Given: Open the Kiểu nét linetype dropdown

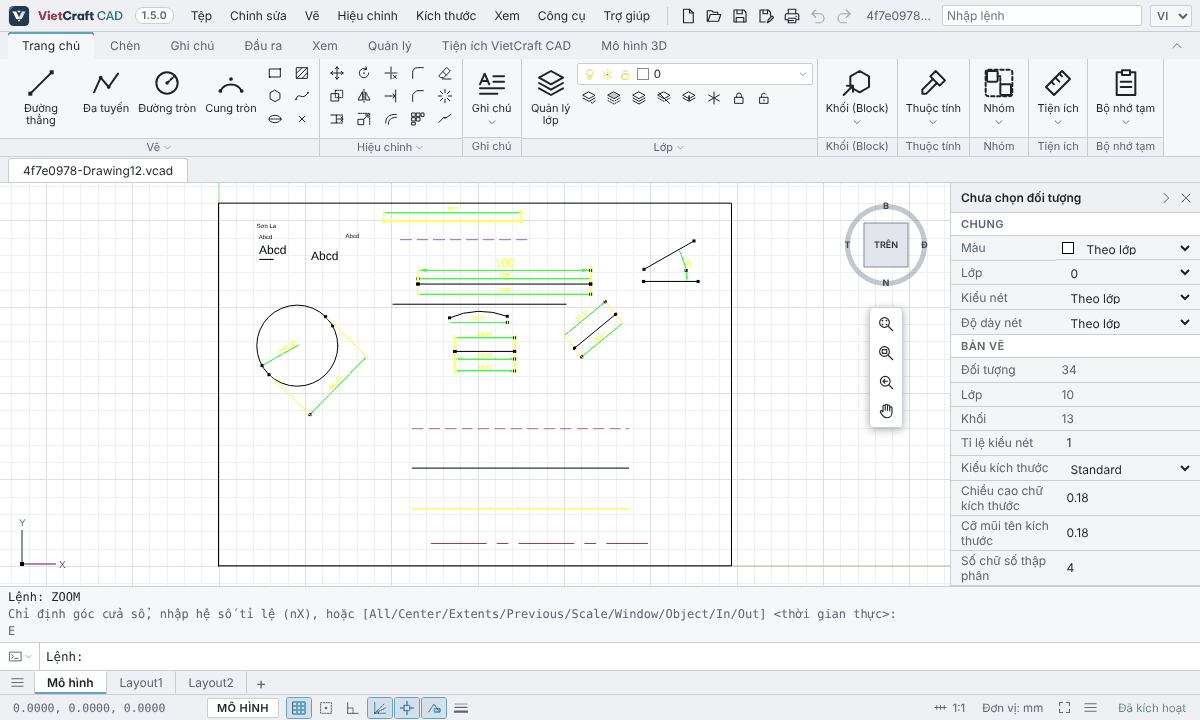Looking at the screenshot, I should pos(1130,298).
